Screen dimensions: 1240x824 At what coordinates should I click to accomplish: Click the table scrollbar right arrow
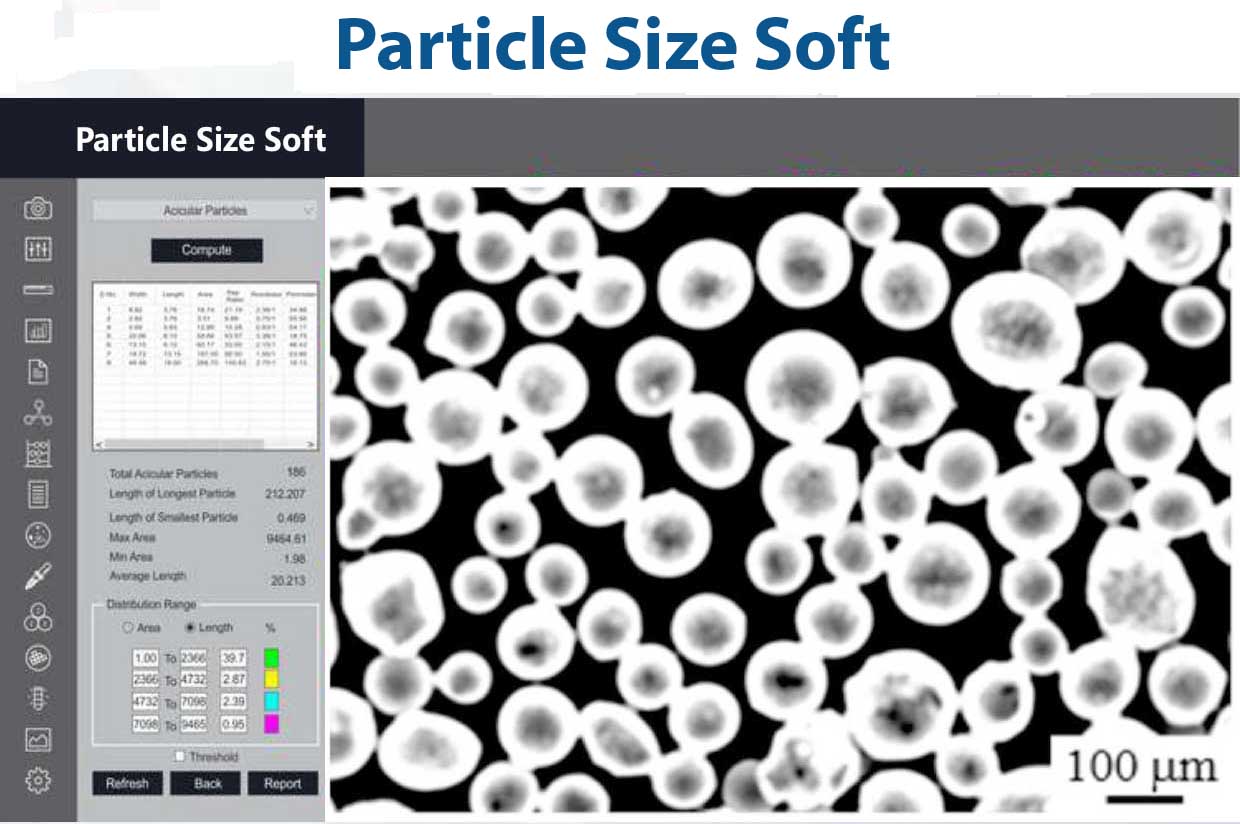(x=311, y=444)
